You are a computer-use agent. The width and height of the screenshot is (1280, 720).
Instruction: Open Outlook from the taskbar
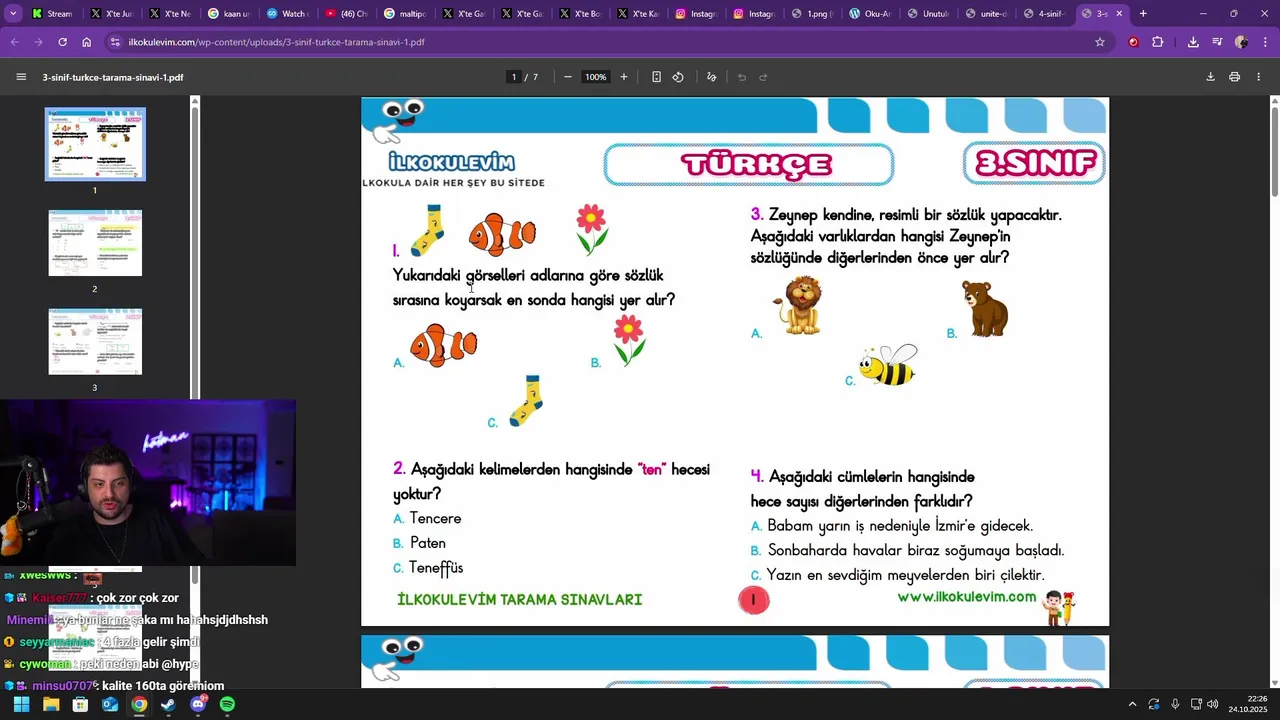click(110, 704)
